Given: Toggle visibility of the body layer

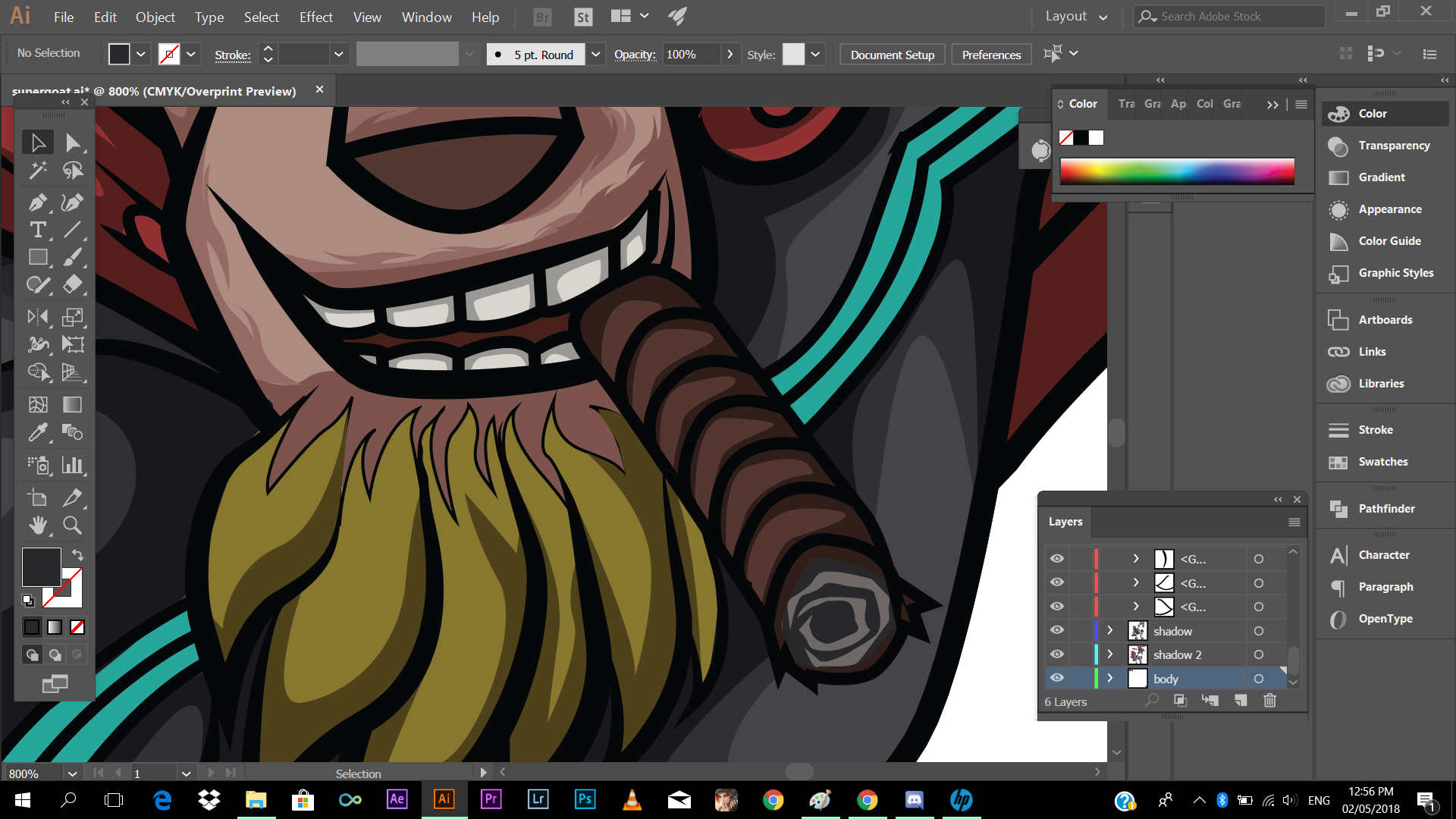Looking at the screenshot, I should (1057, 678).
